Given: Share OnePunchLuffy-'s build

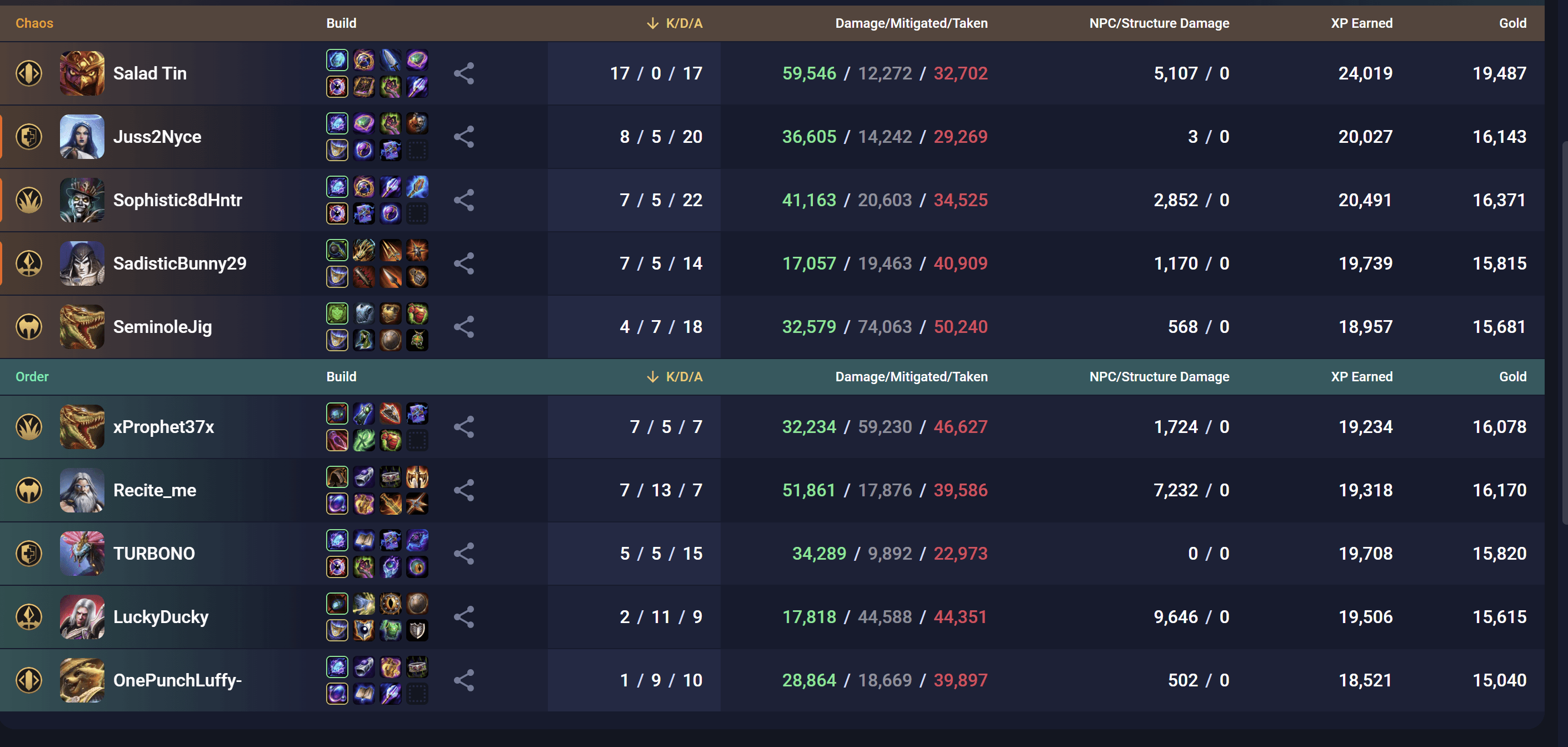Looking at the screenshot, I should [x=464, y=680].
